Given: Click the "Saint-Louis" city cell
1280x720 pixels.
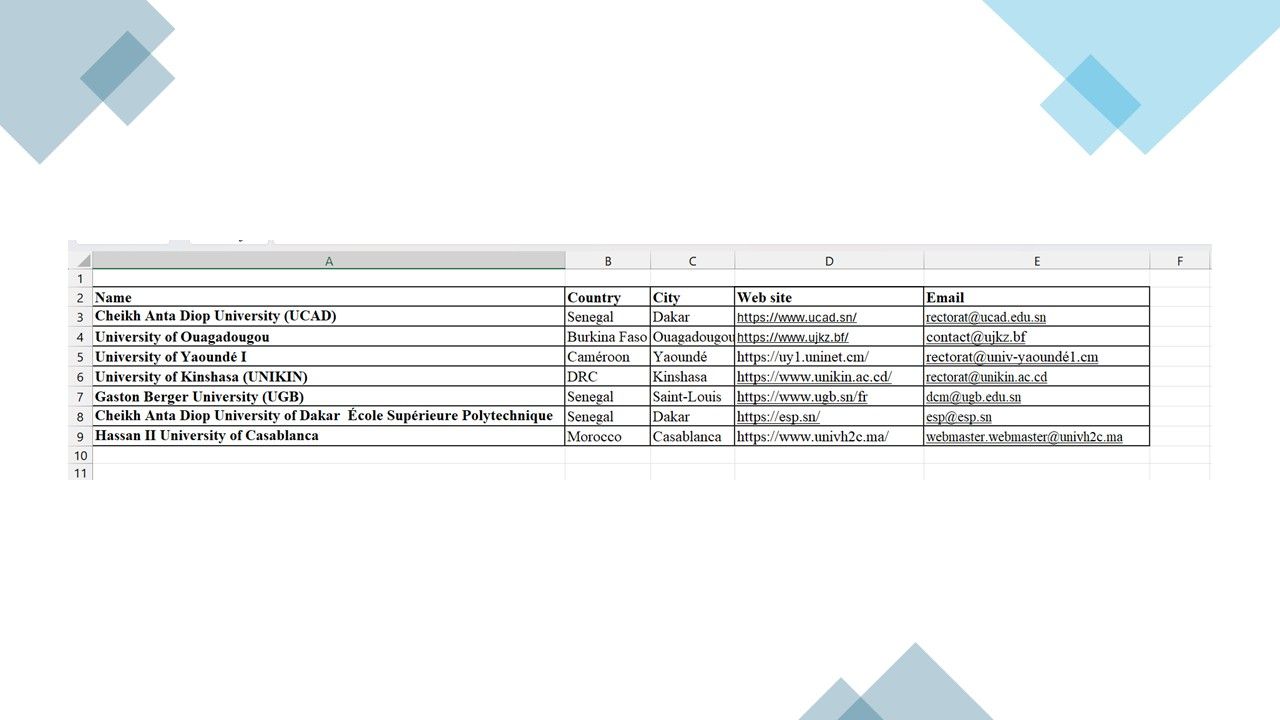Looking at the screenshot, I should [692, 397].
